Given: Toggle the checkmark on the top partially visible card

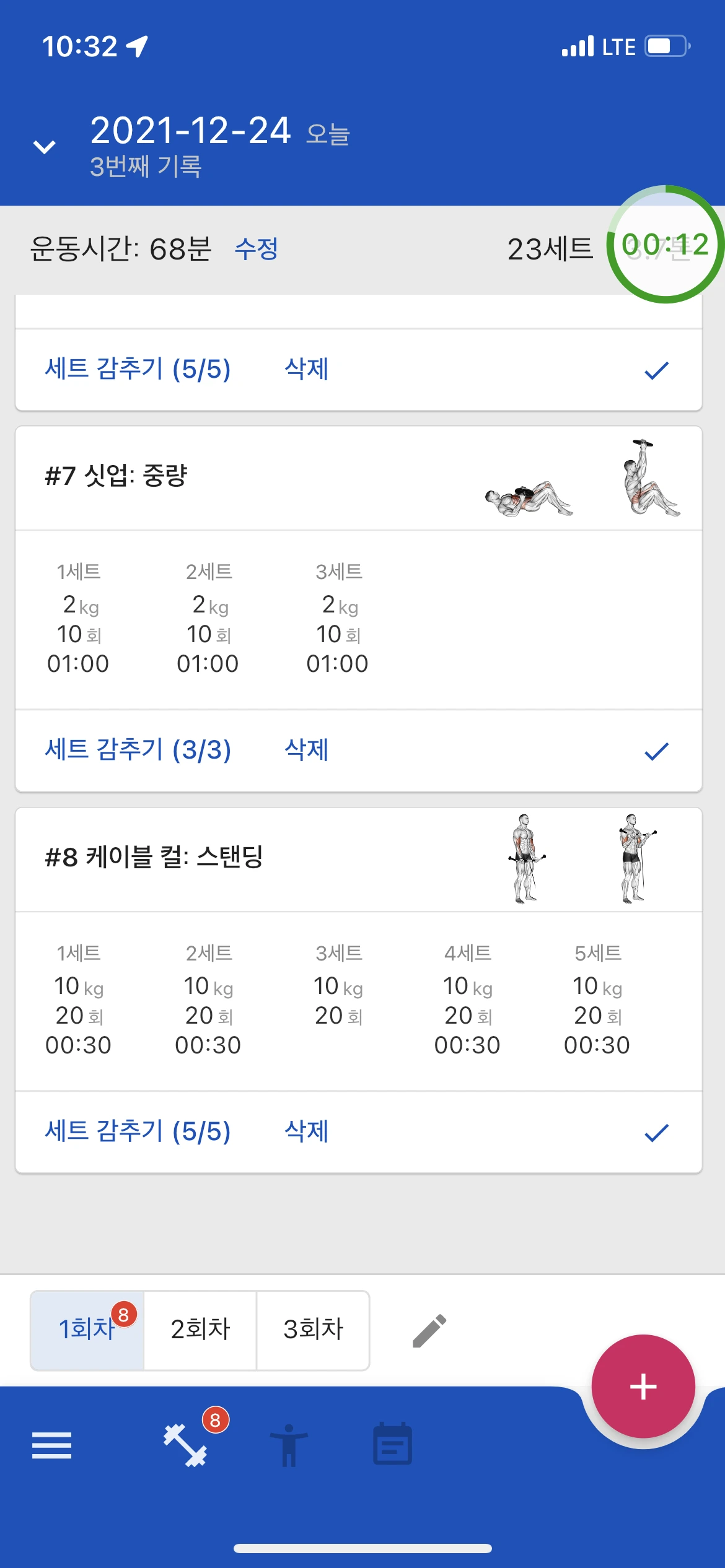Looking at the screenshot, I should click(656, 370).
